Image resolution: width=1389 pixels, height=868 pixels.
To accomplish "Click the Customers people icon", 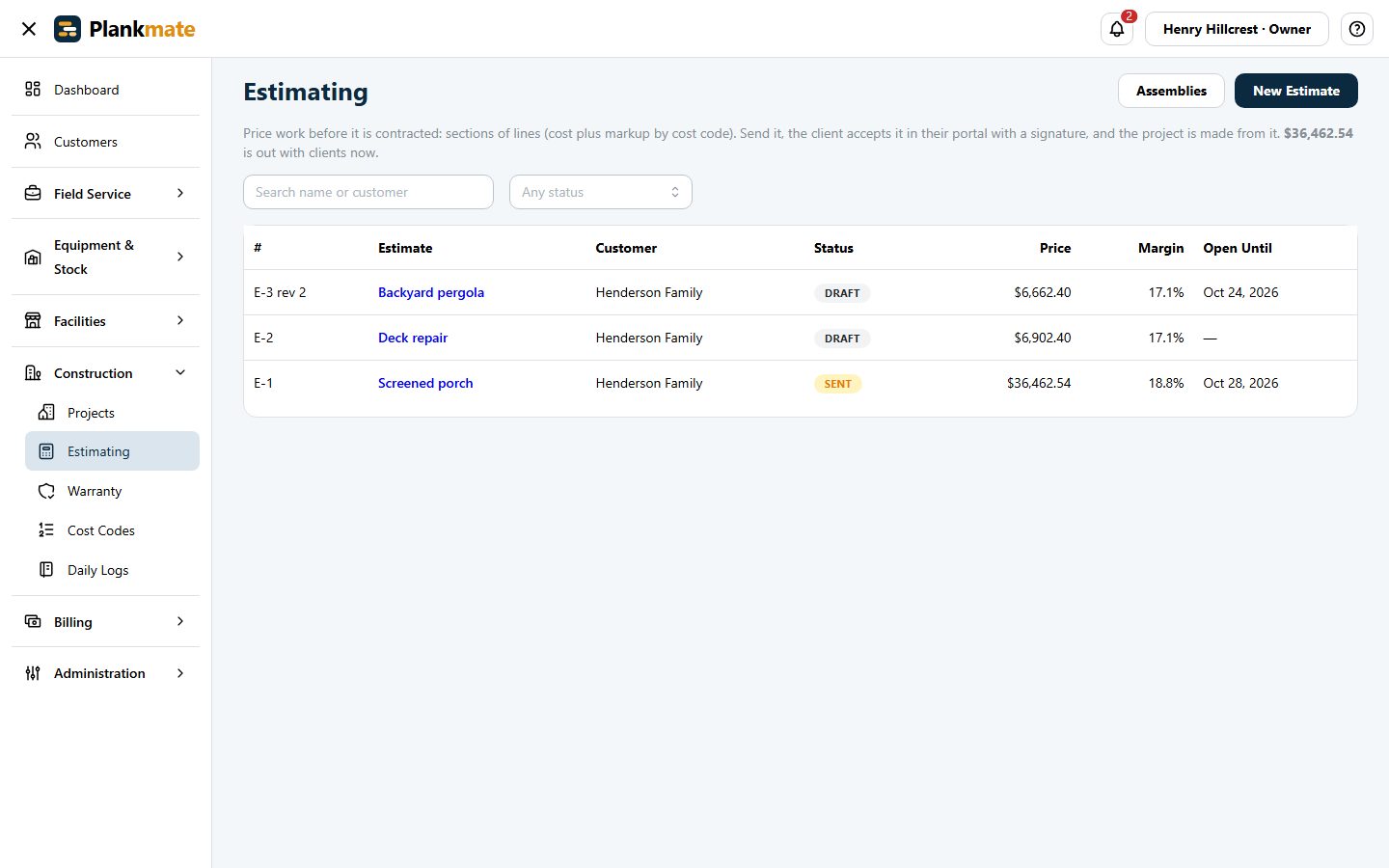I will tap(33, 141).
